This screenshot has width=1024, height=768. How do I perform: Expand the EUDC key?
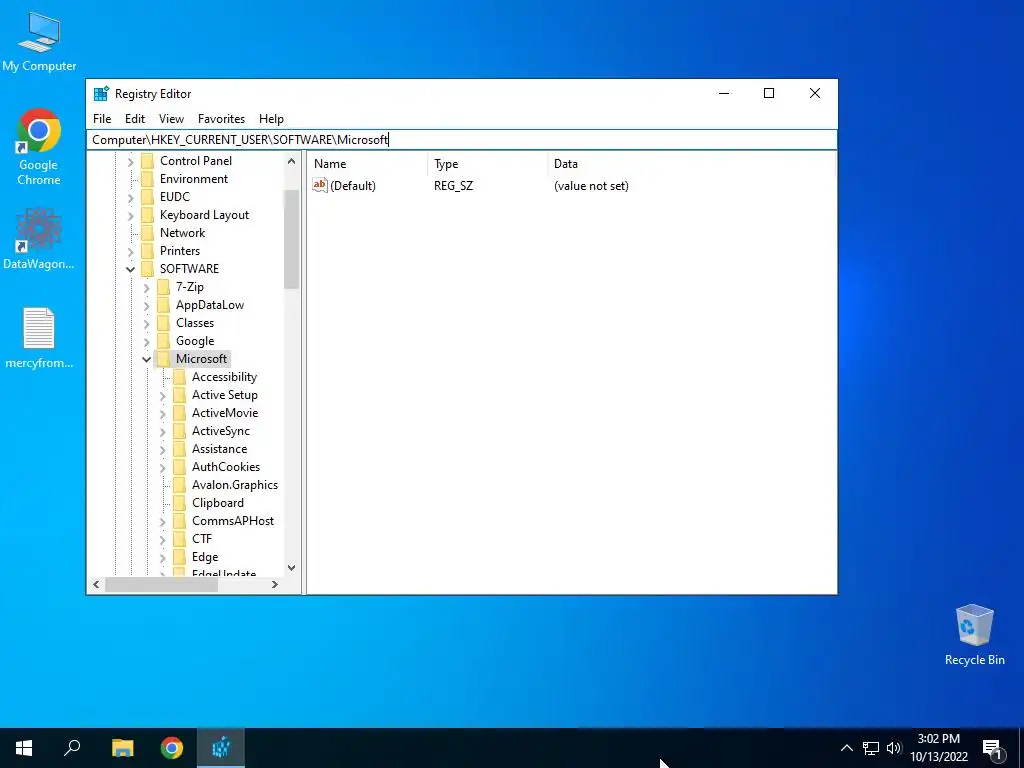(130, 197)
